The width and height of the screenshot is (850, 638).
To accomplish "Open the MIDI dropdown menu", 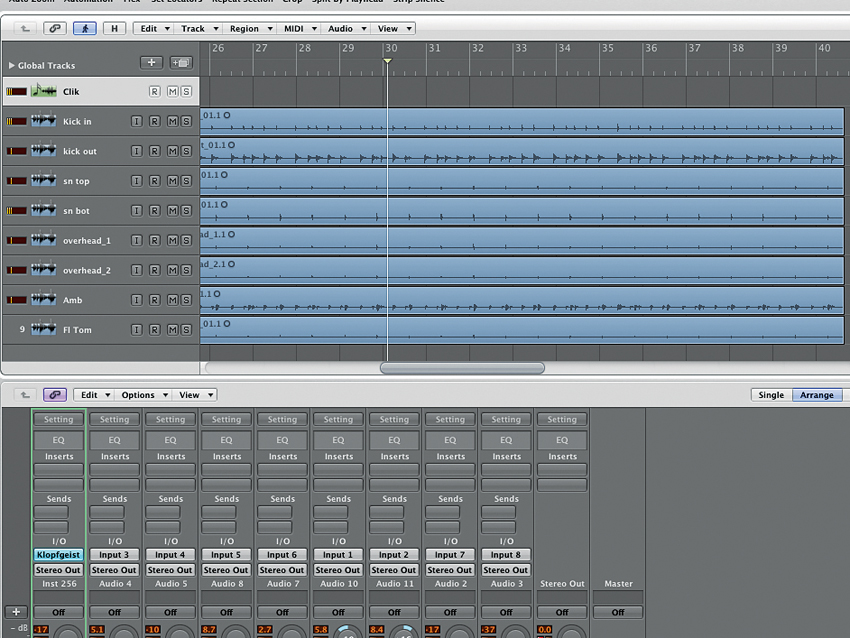I will (299, 29).
